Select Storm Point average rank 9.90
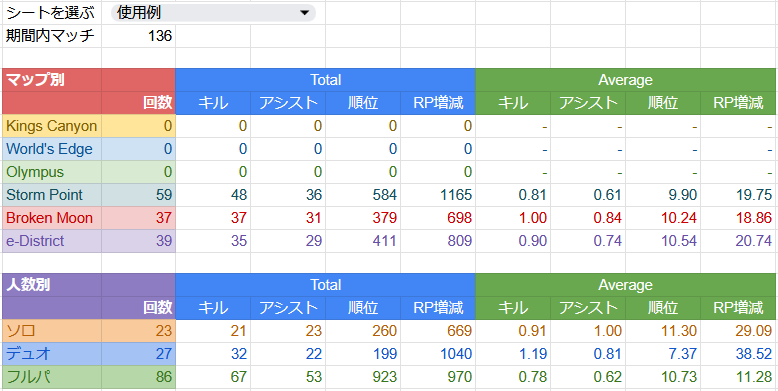 662,195
